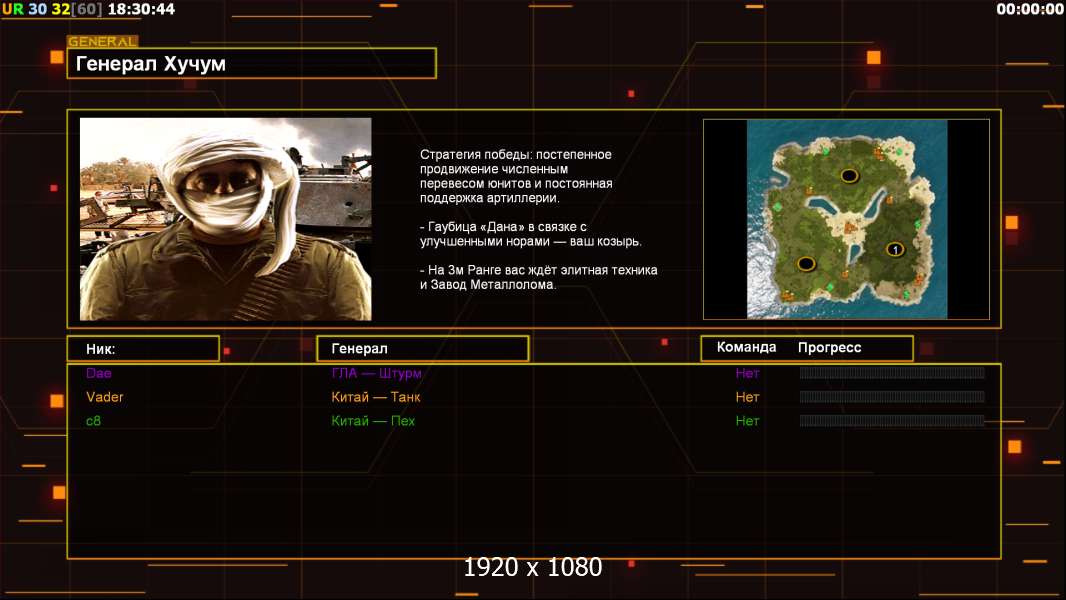
Task: Click the 18:30:44 clock display
Action: click(141, 9)
